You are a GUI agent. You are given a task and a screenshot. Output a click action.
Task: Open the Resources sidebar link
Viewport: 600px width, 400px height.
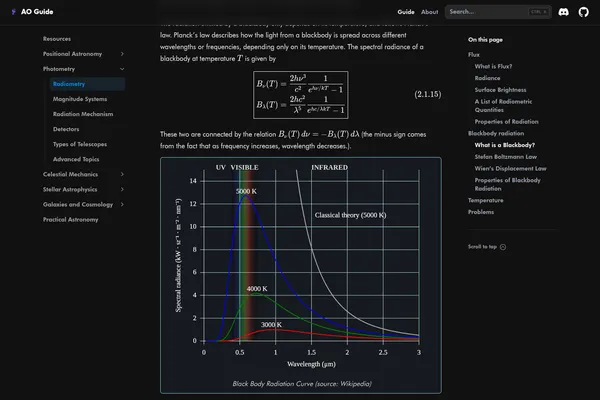[x=57, y=38]
